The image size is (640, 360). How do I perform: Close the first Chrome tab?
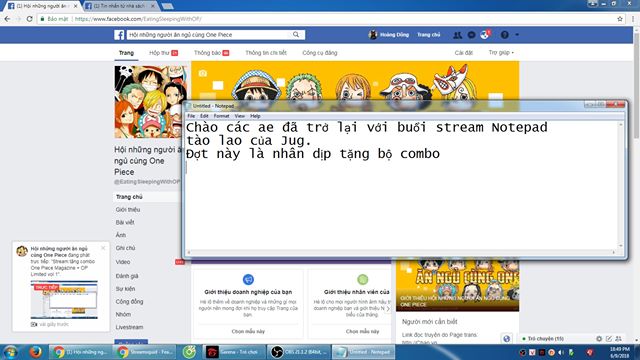pos(75,6)
